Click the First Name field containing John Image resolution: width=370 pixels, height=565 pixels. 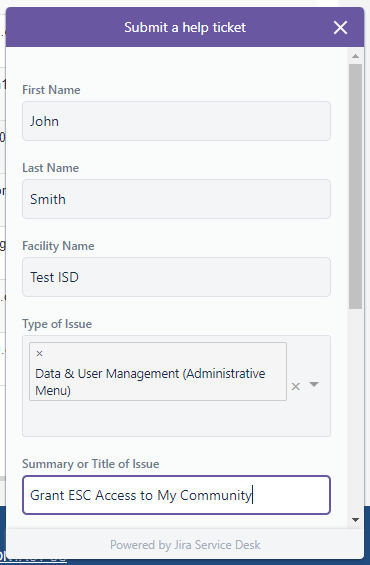coord(177,121)
